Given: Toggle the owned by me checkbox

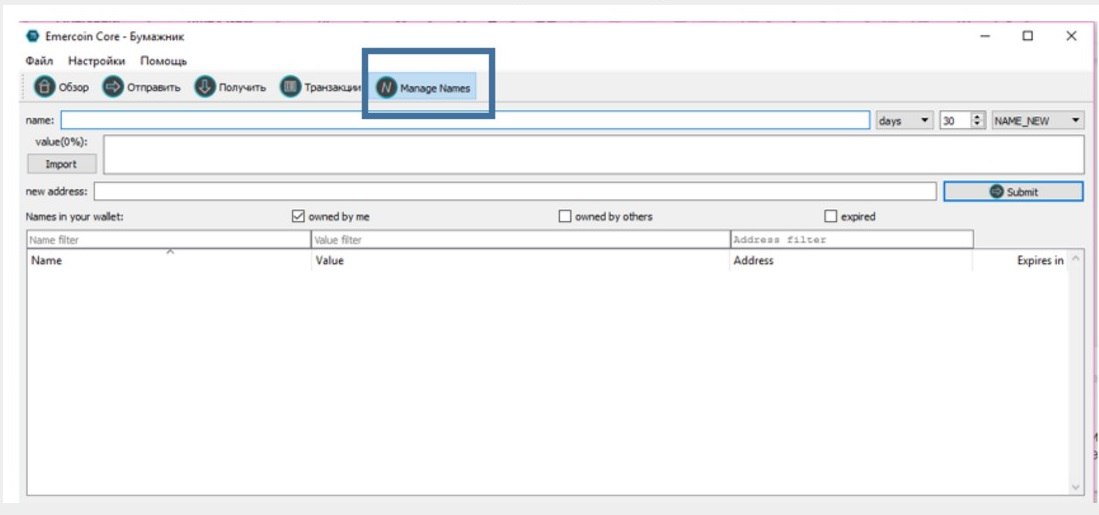Looking at the screenshot, I should (x=298, y=217).
